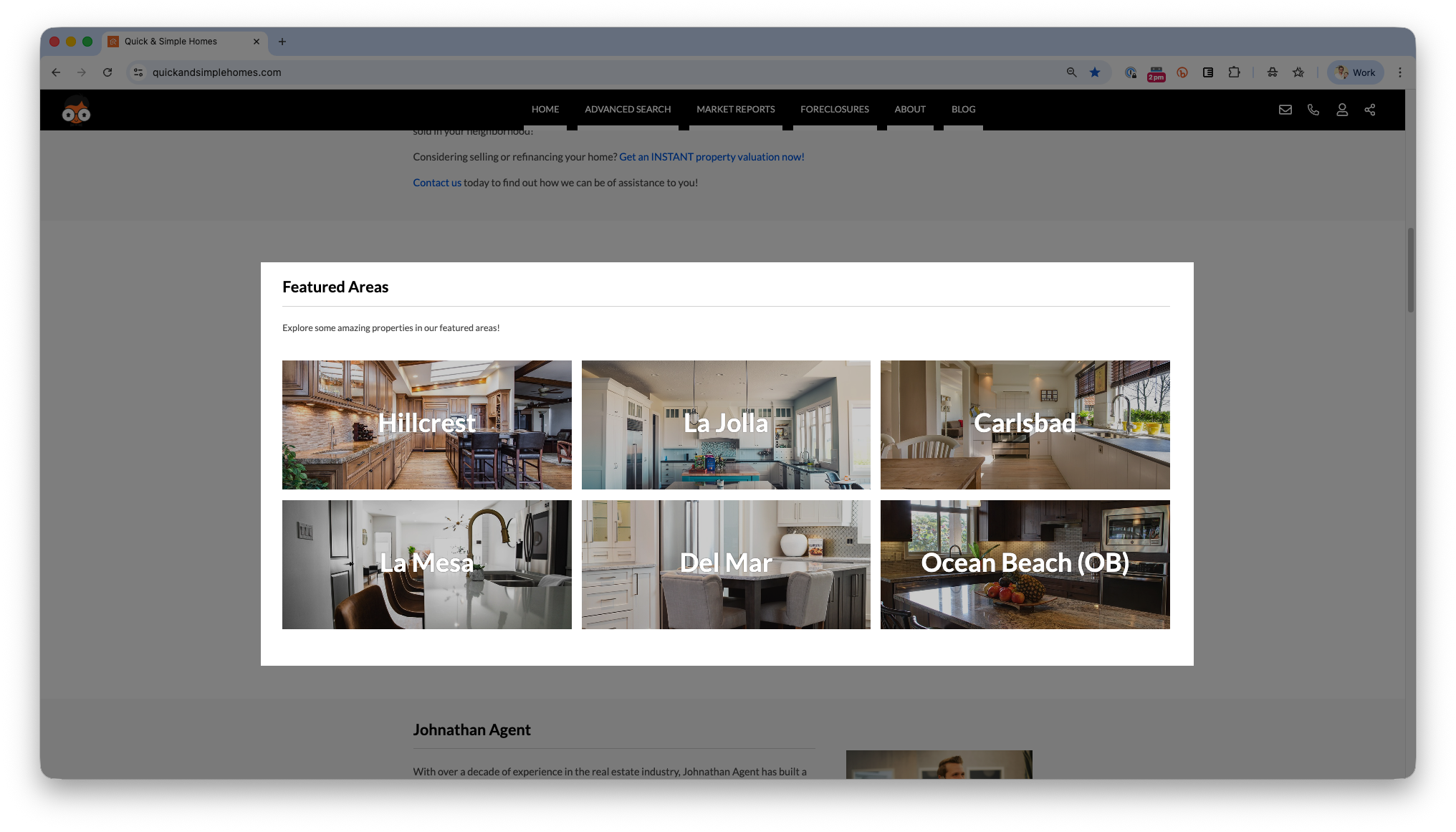Open the user account icon in header
This screenshot has height=832, width=1456.
click(x=1341, y=110)
